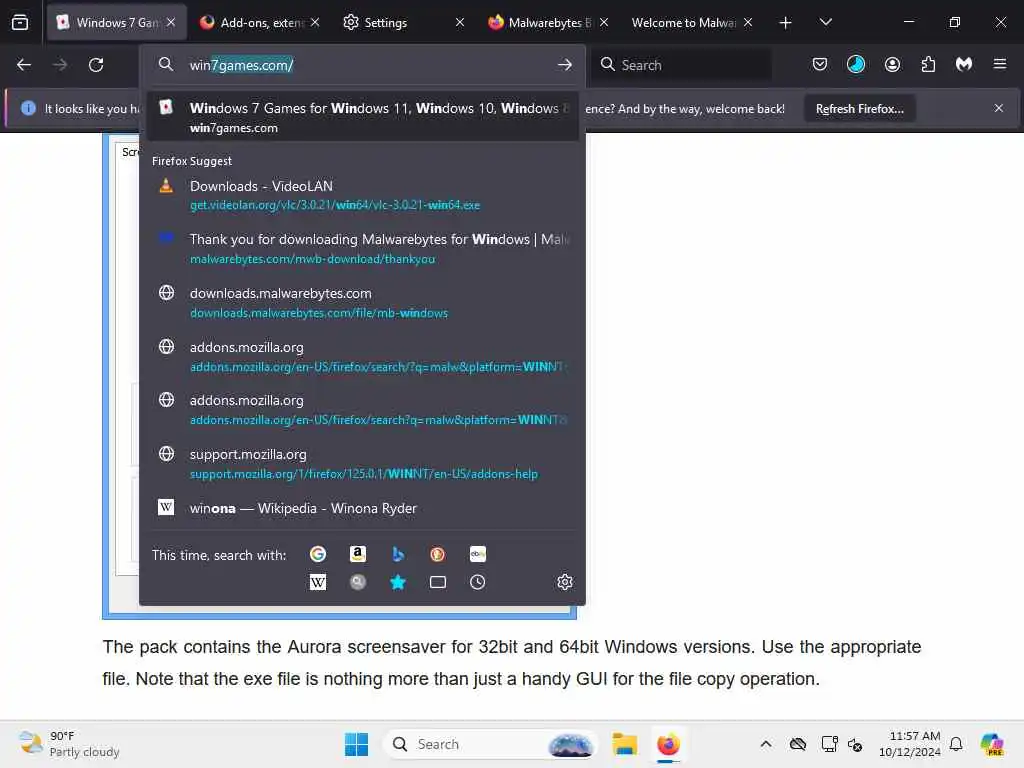Open the weather widget showing 90°F
1024x768 pixels.
tap(69, 744)
